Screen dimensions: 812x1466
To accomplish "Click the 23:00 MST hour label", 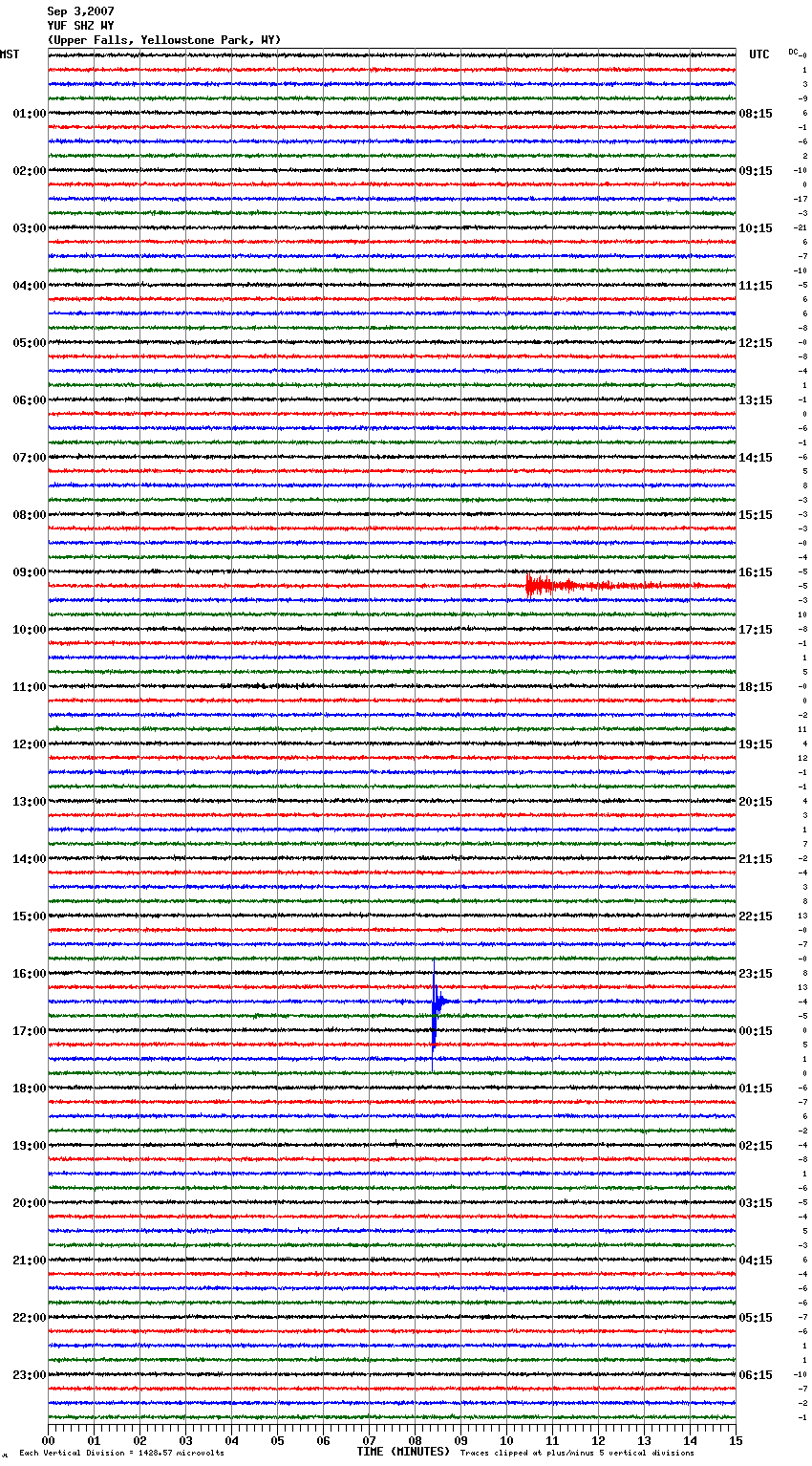I will pyautogui.click(x=30, y=1375).
